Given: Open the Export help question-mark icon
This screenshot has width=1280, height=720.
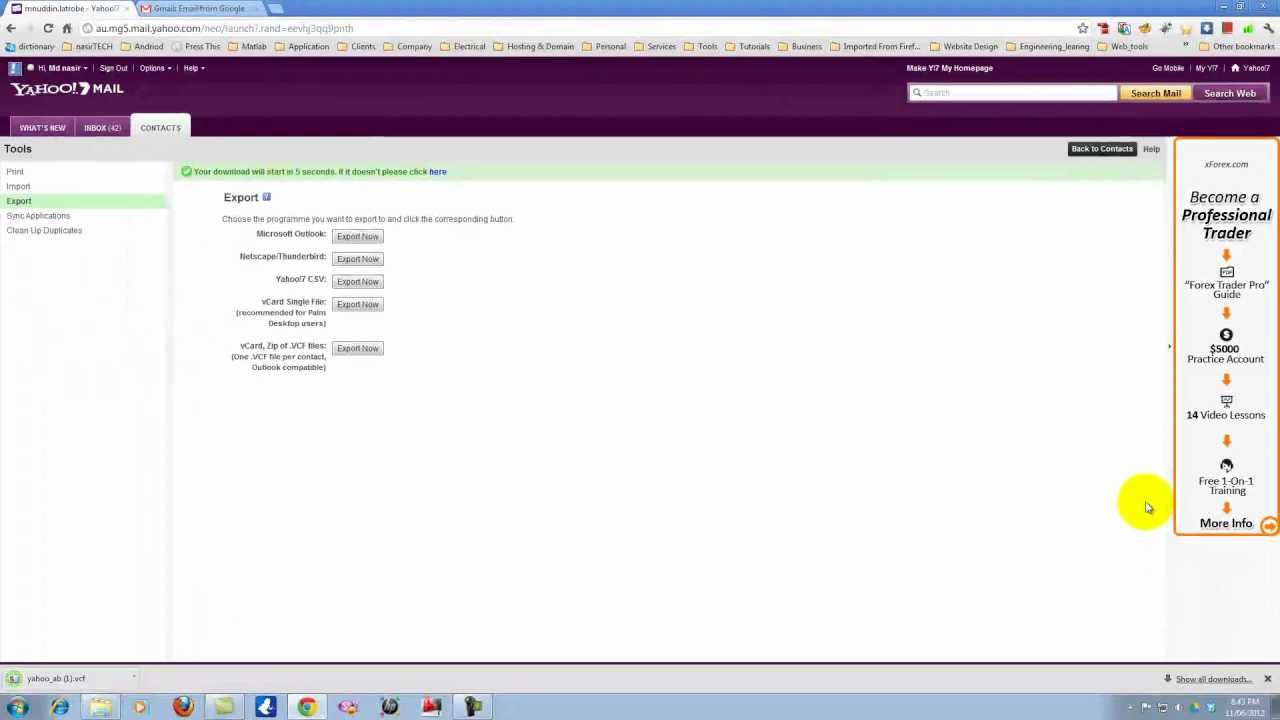Looking at the screenshot, I should point(266,197).
